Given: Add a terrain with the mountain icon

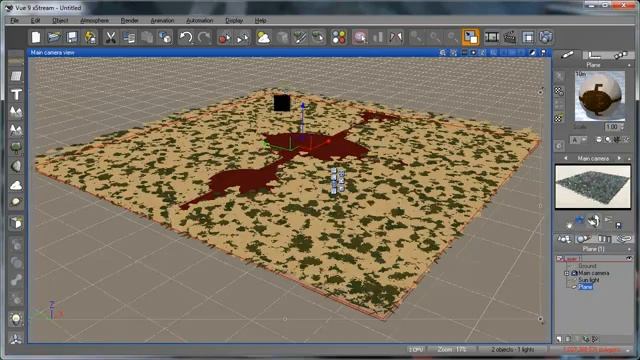Looking at the screenshot, I should (x=16, y=112).
